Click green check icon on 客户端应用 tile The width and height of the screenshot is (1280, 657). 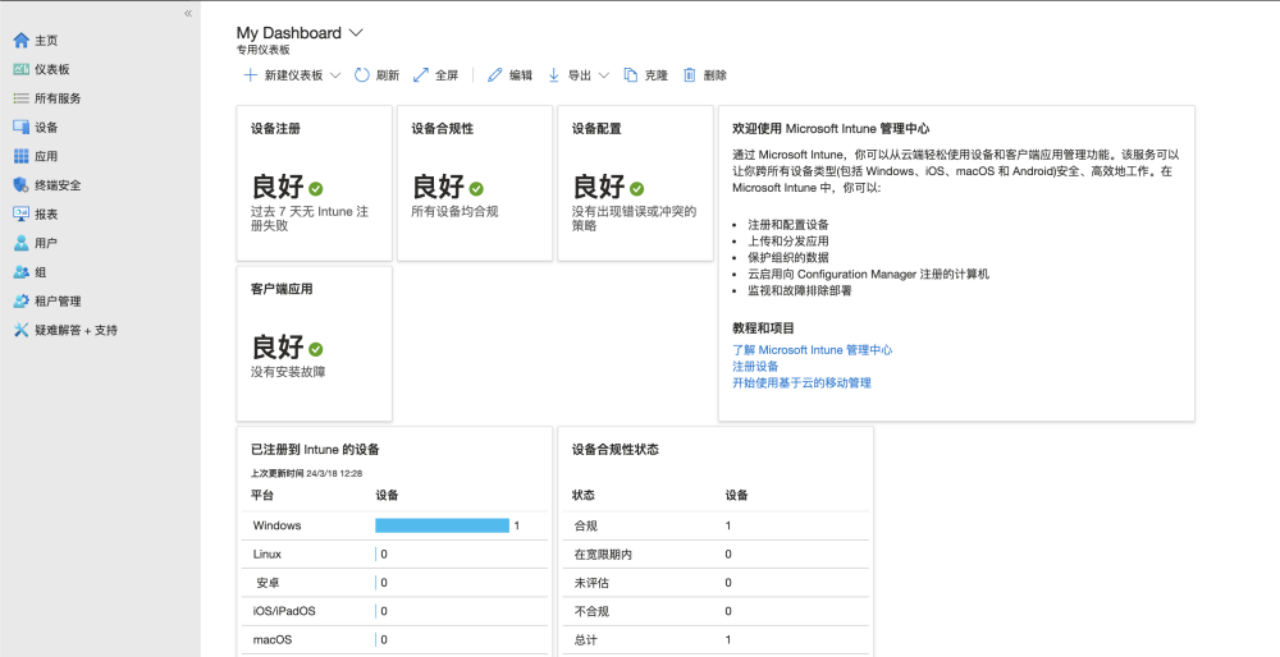[316, 349]
